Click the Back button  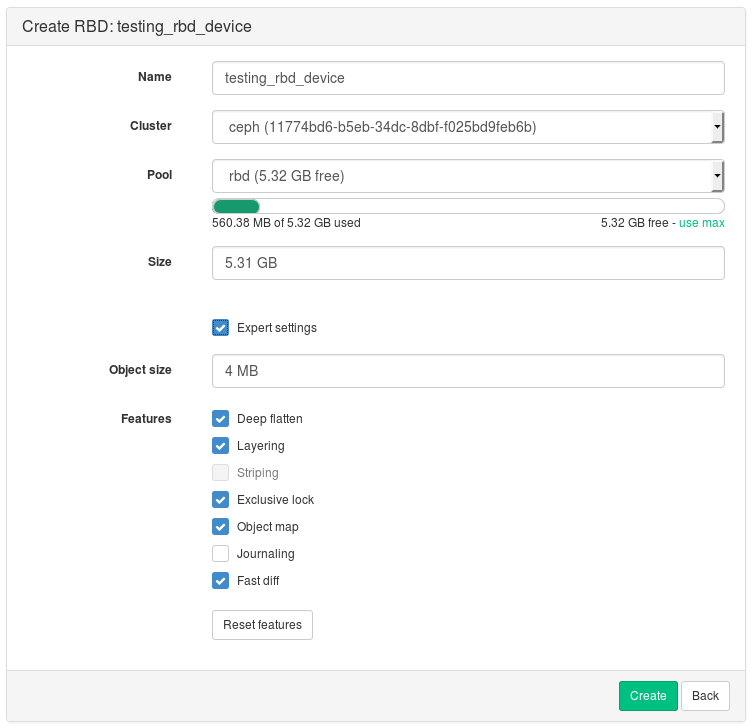click(705, 696)
